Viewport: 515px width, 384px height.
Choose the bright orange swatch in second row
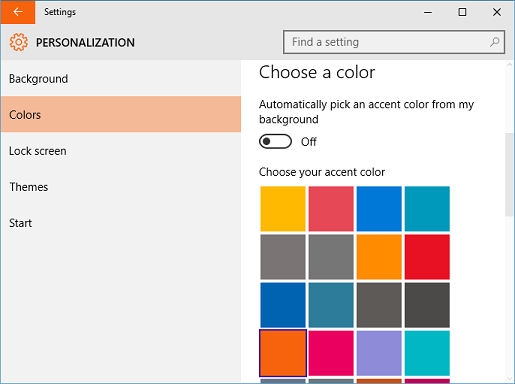pyautogui.click(x=379, y=257)
